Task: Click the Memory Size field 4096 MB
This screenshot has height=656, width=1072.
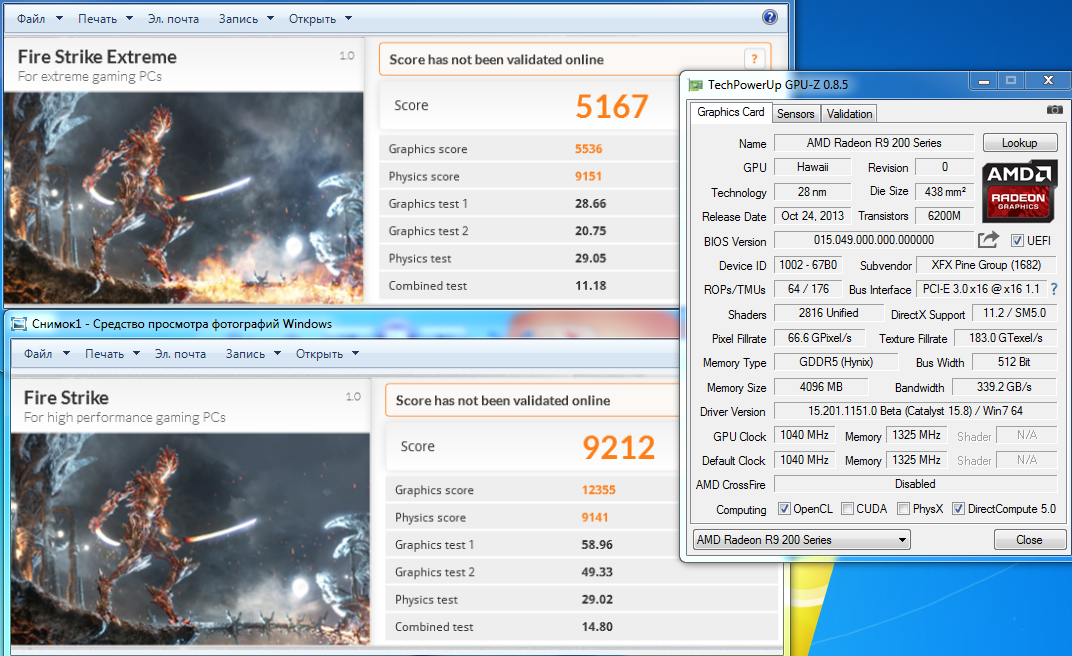Action: click(x=821, y=387)
